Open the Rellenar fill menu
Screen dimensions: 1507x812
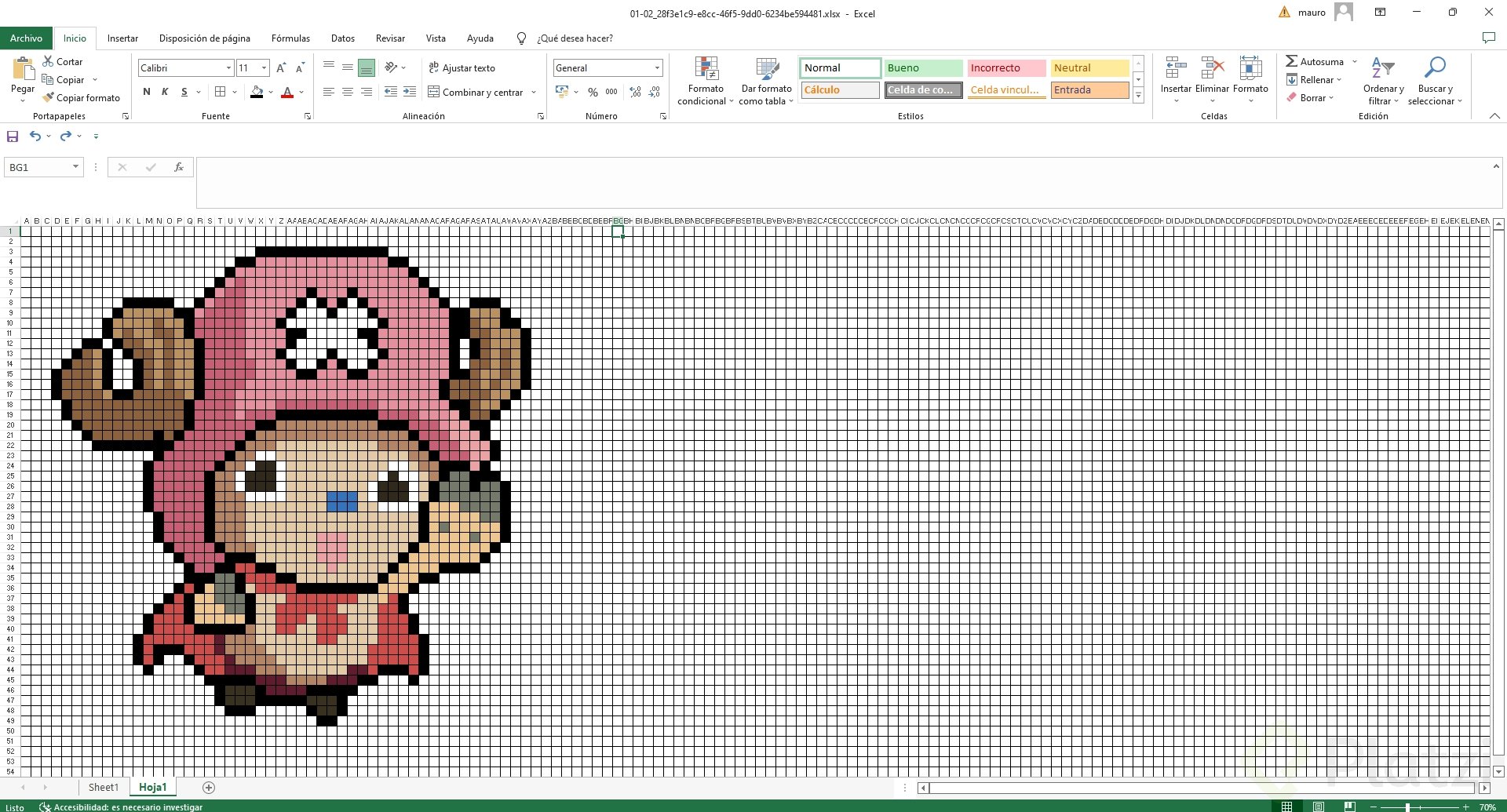(x=1313, y=79)
